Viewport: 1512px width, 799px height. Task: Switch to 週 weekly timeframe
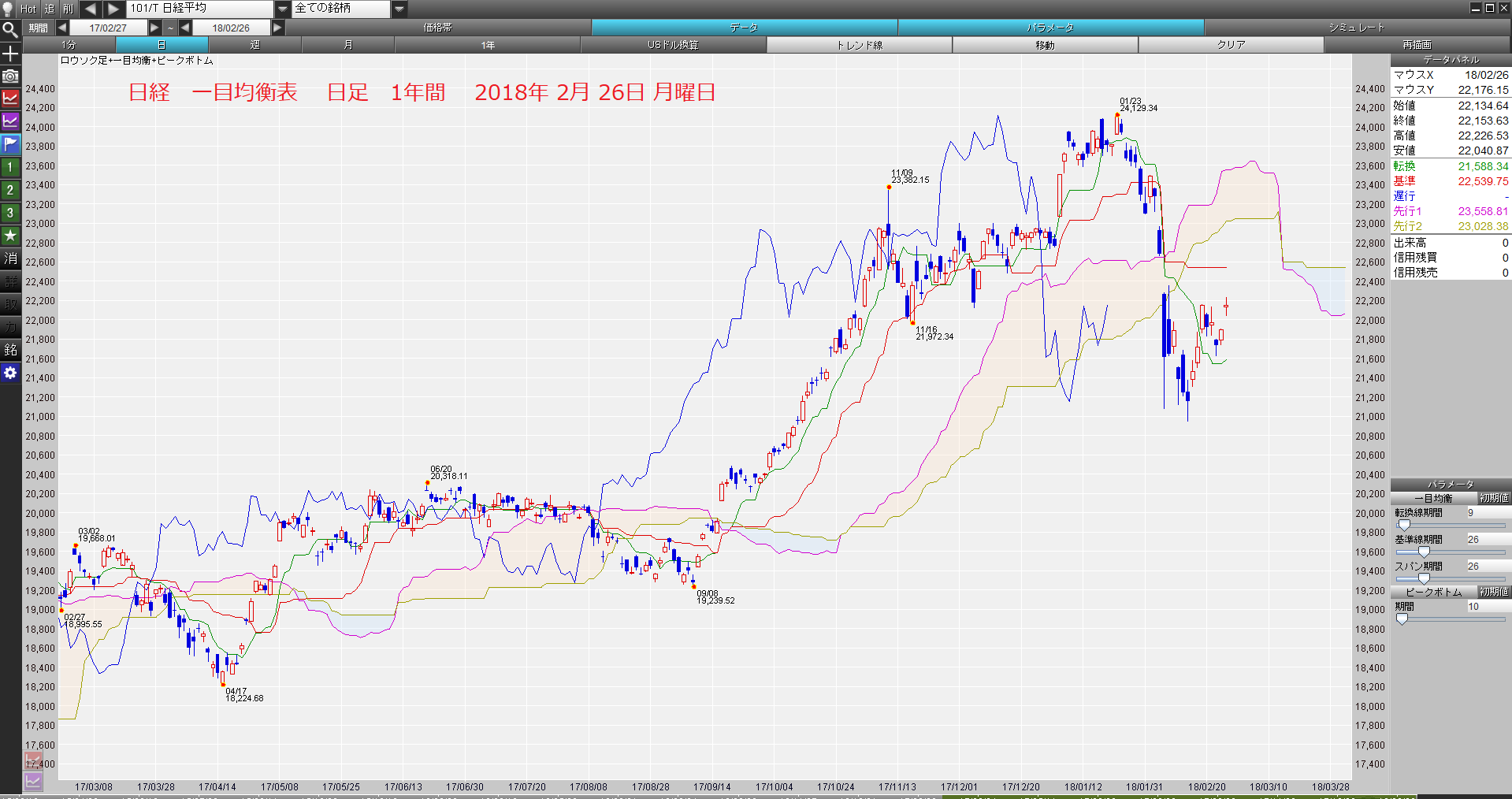(x=254, y=45)
